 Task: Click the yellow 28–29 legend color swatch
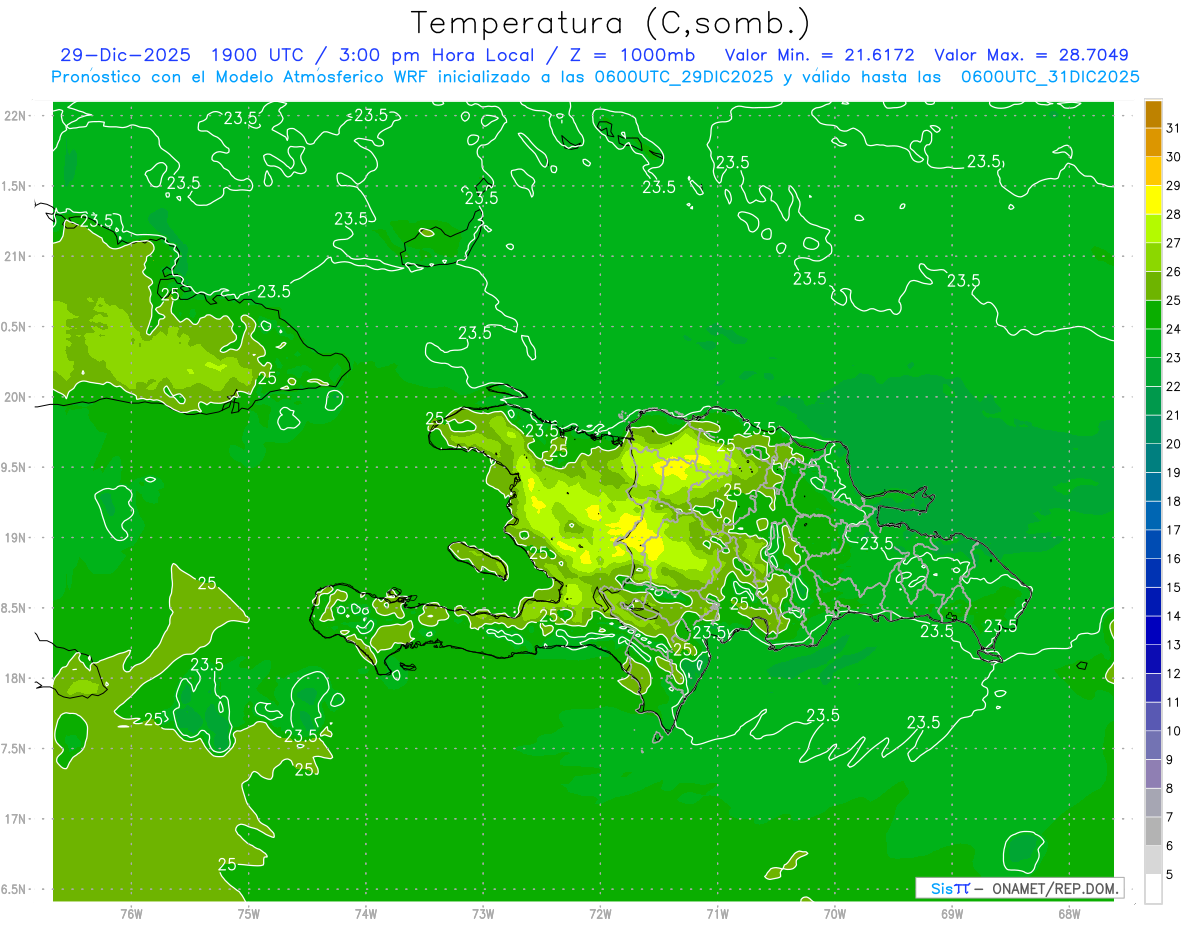pyautogui.click(x=1153, y=200)
